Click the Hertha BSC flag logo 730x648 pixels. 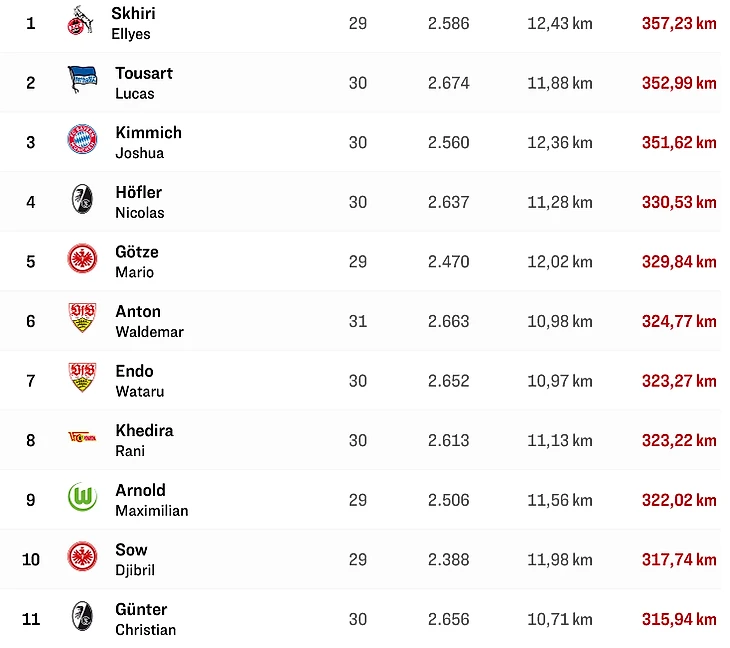(82, 82)
